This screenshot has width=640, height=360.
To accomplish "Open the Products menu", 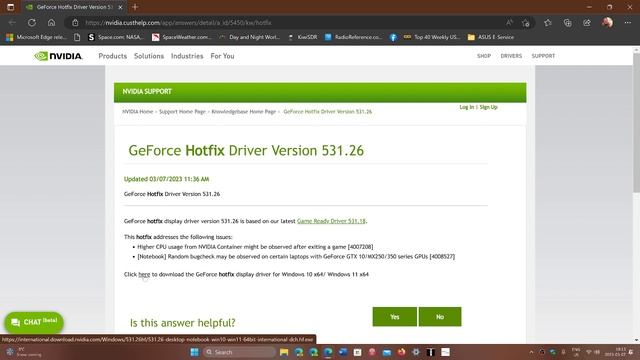I will click(113, 56).
